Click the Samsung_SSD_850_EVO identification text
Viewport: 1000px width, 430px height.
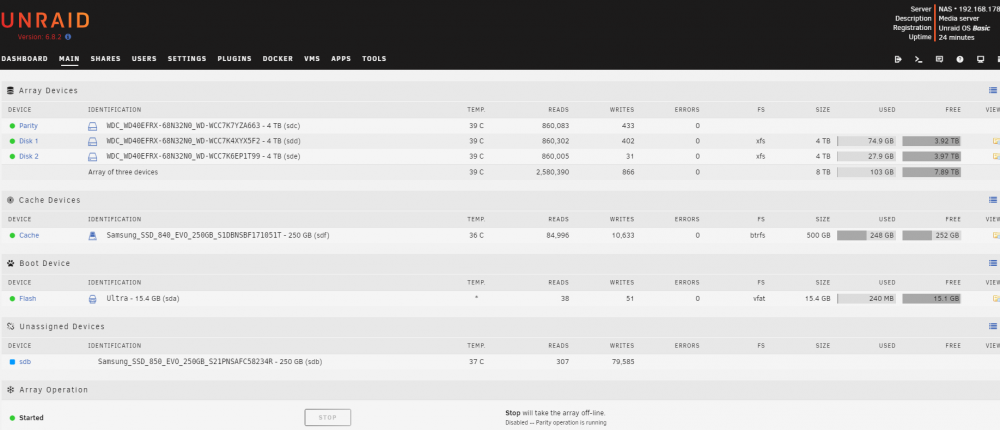(x=210, y=362)
